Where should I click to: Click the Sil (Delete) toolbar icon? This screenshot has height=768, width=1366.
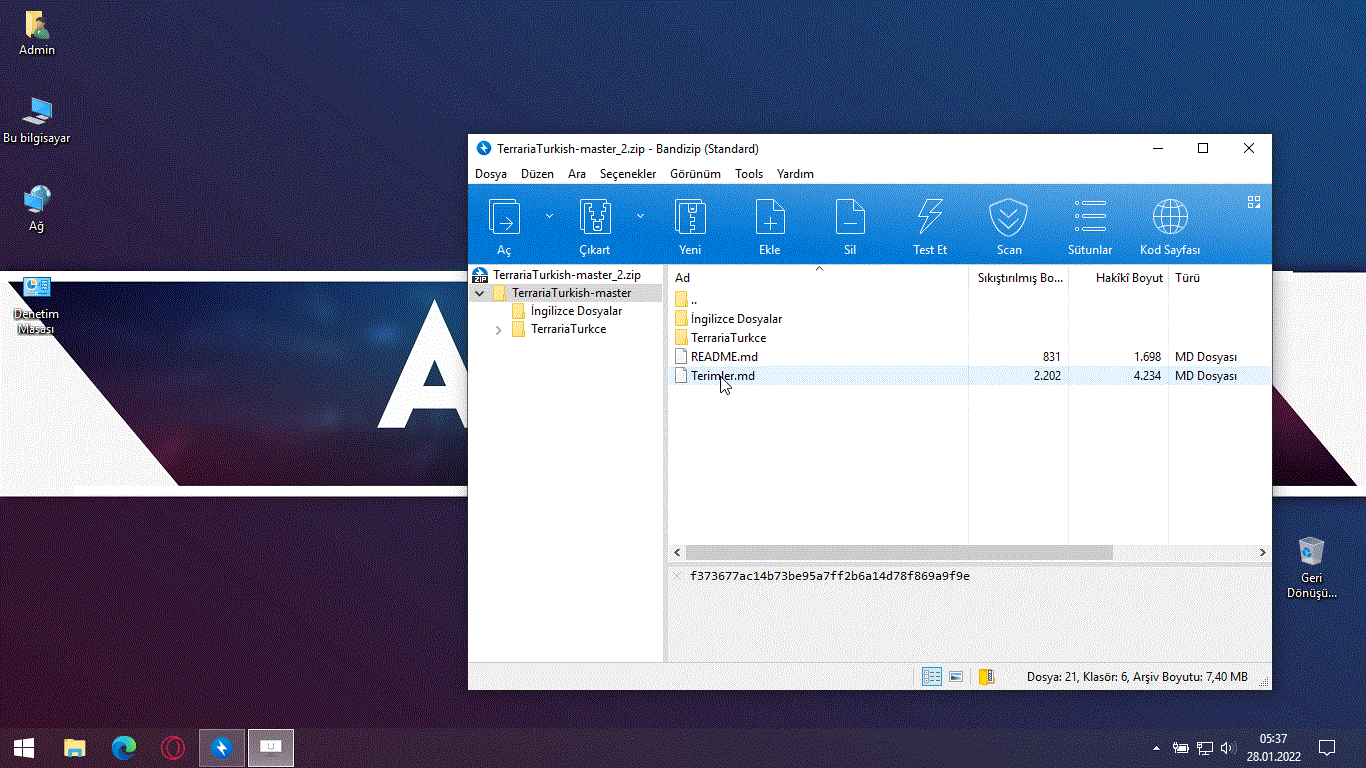coord(850,217)
